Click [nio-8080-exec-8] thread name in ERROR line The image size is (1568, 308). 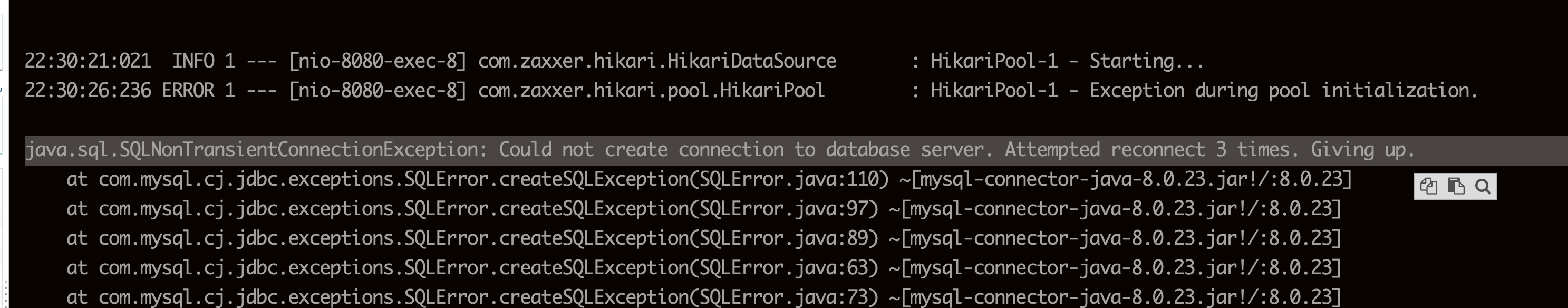(x=378, y=91)
